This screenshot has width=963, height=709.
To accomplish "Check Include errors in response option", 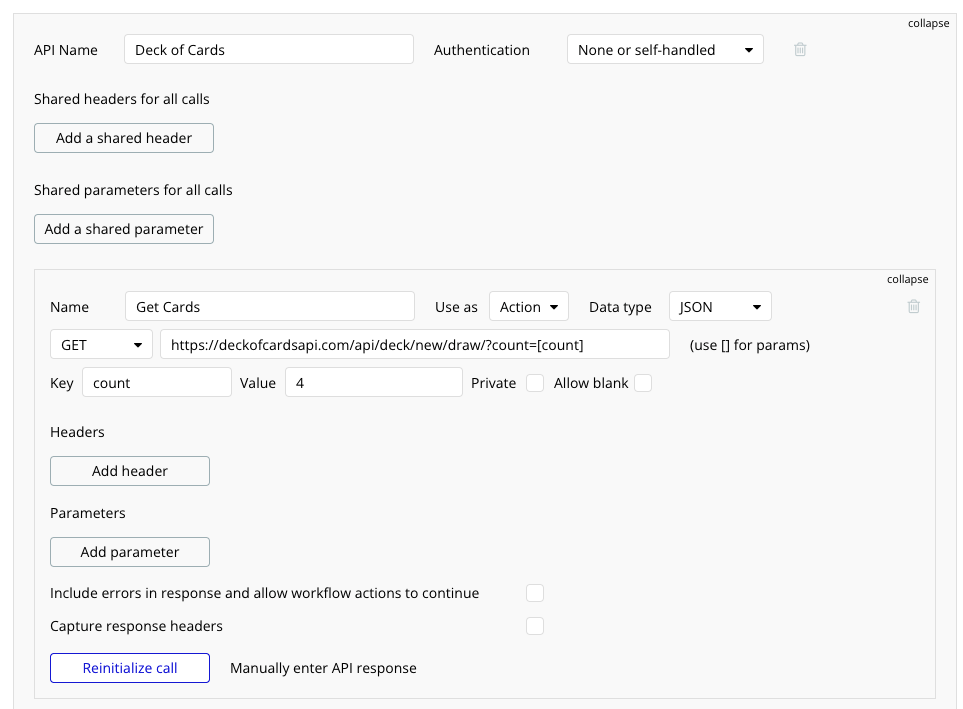I will (x=535, y=593).
